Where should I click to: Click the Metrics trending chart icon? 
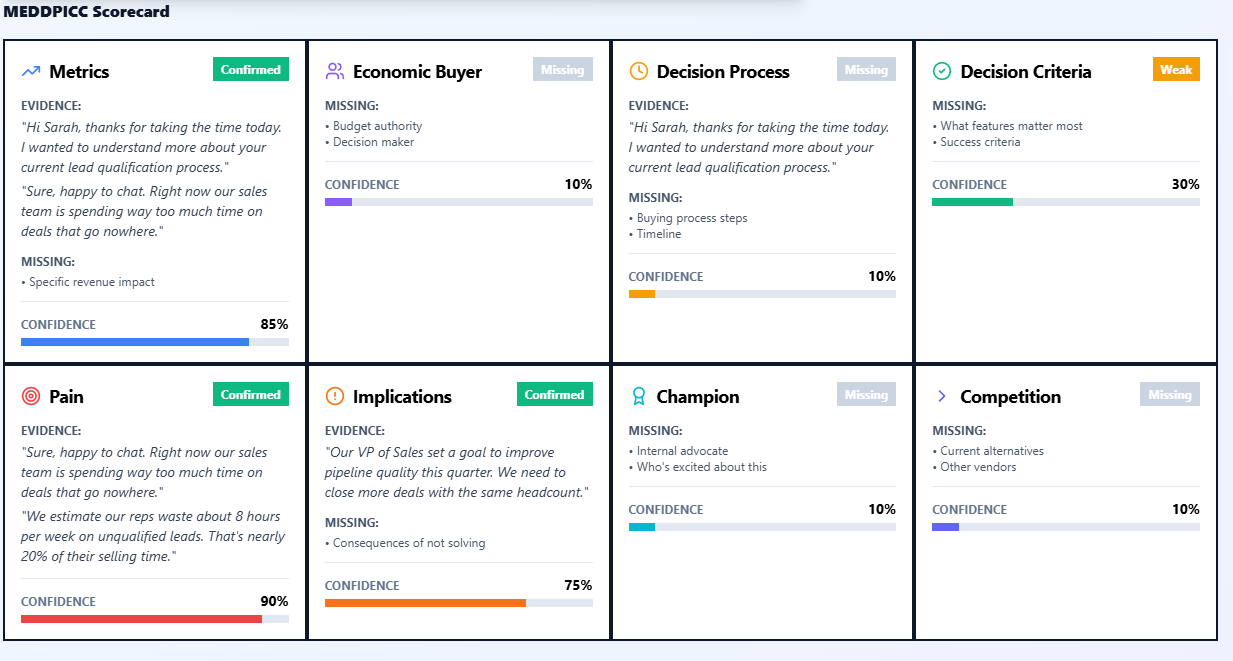point(30,70)
